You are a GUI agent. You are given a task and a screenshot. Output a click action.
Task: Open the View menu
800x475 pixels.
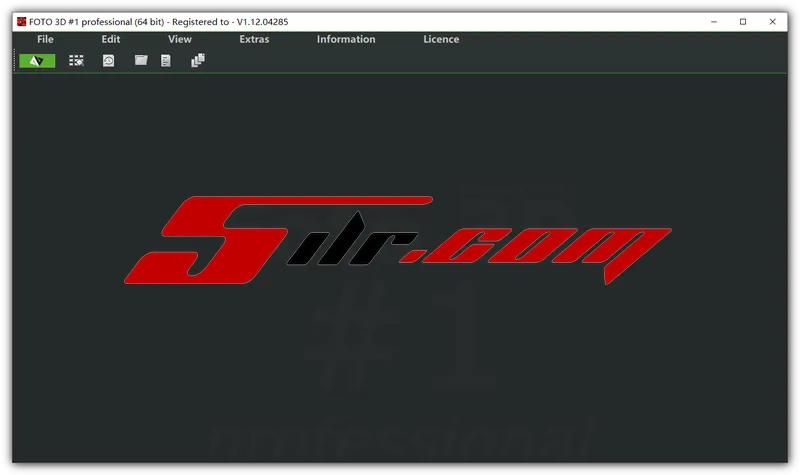tap(180, 39)
